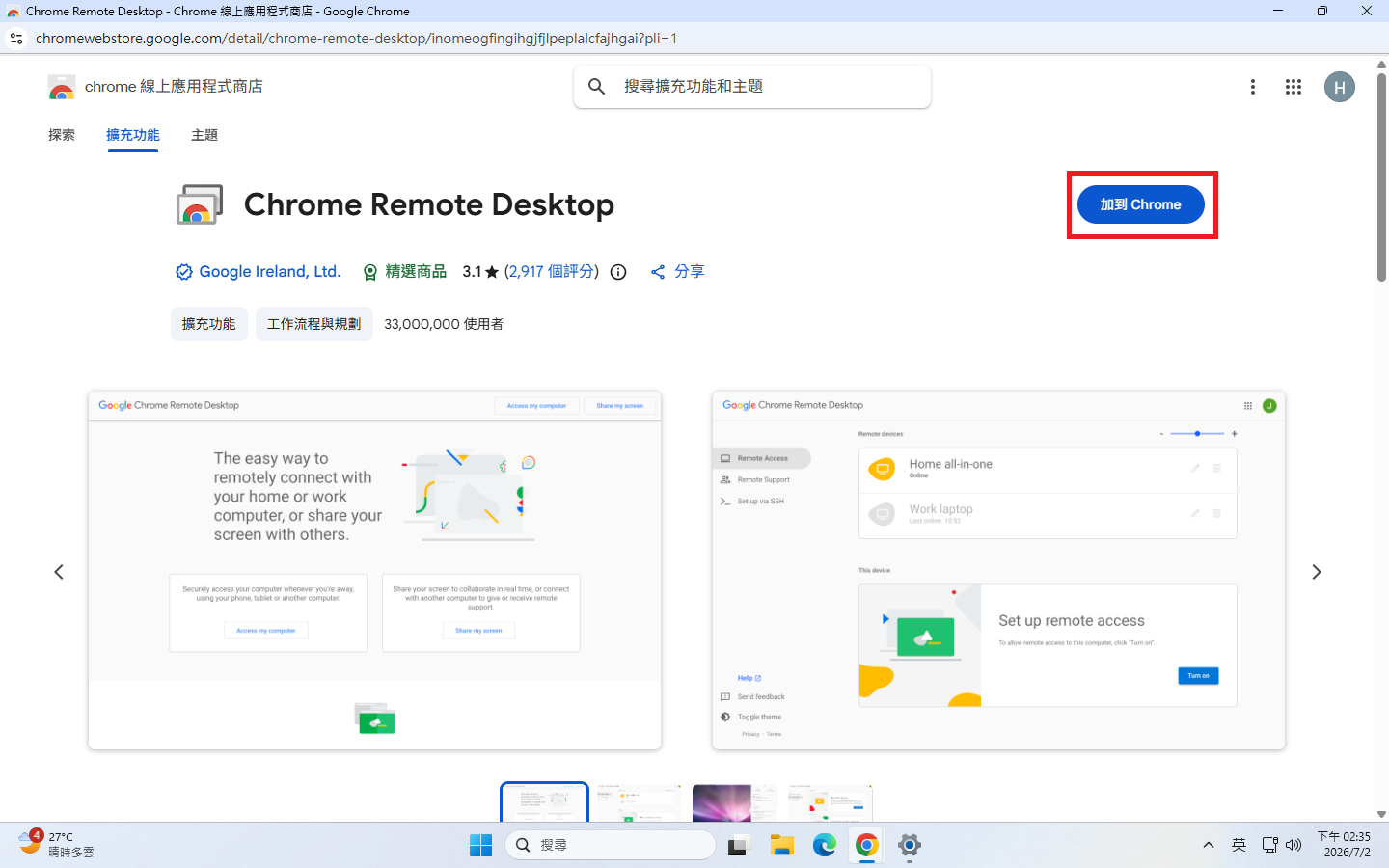Select the first carousel thumbnail
The height and width of the screenshot is (868, 1389).
(x=544, y=802)
